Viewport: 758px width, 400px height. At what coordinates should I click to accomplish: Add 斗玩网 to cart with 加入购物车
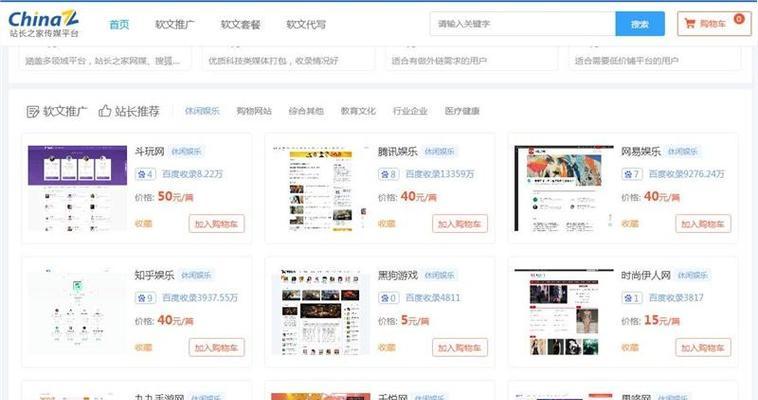(217, 224)
